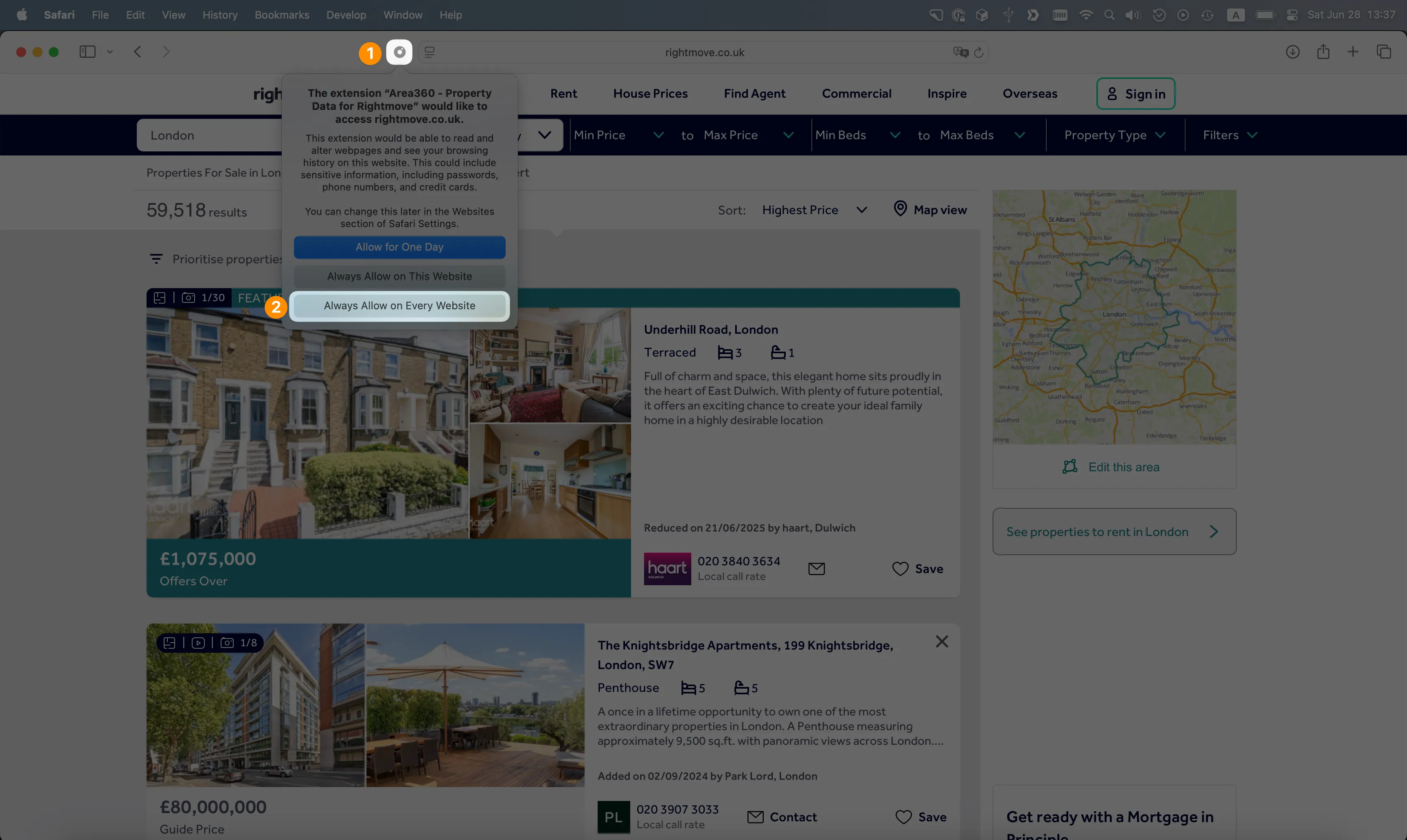1407x840 pixels.
Task: Save the Underhill Road property with heart
Action: tap(900, 569)
